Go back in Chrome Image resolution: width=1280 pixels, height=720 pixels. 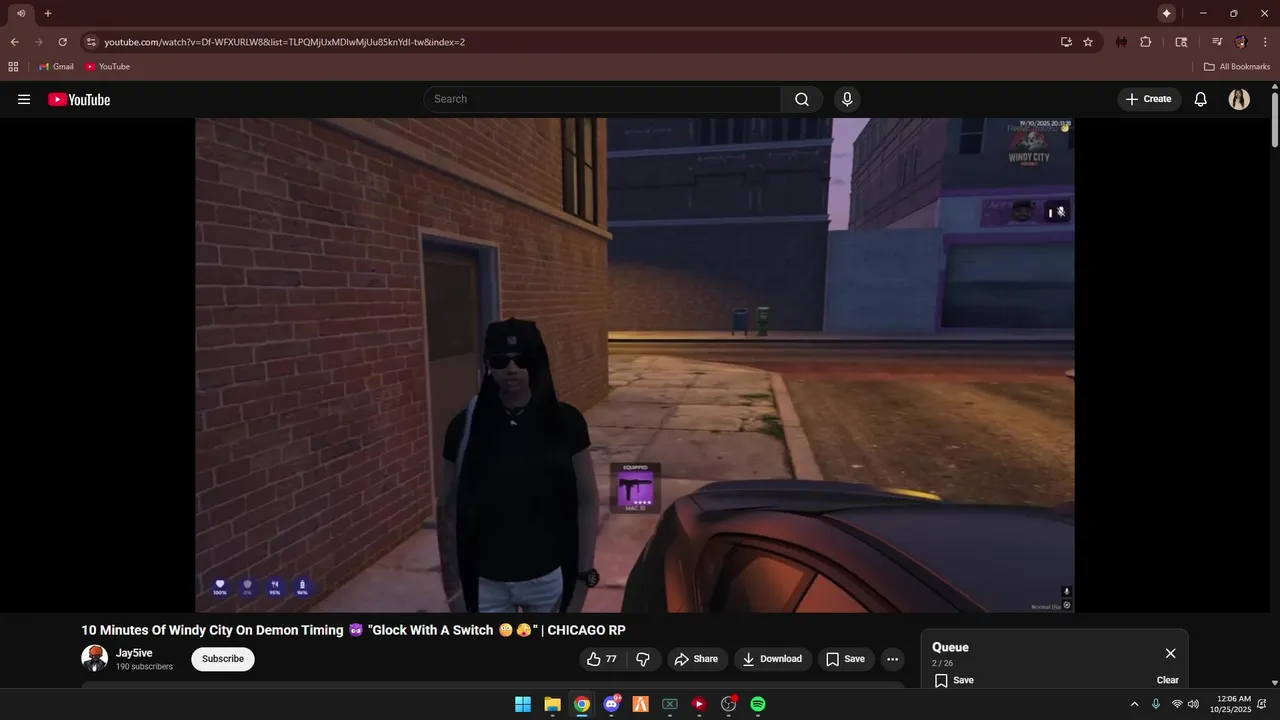(x=14, y=42)
